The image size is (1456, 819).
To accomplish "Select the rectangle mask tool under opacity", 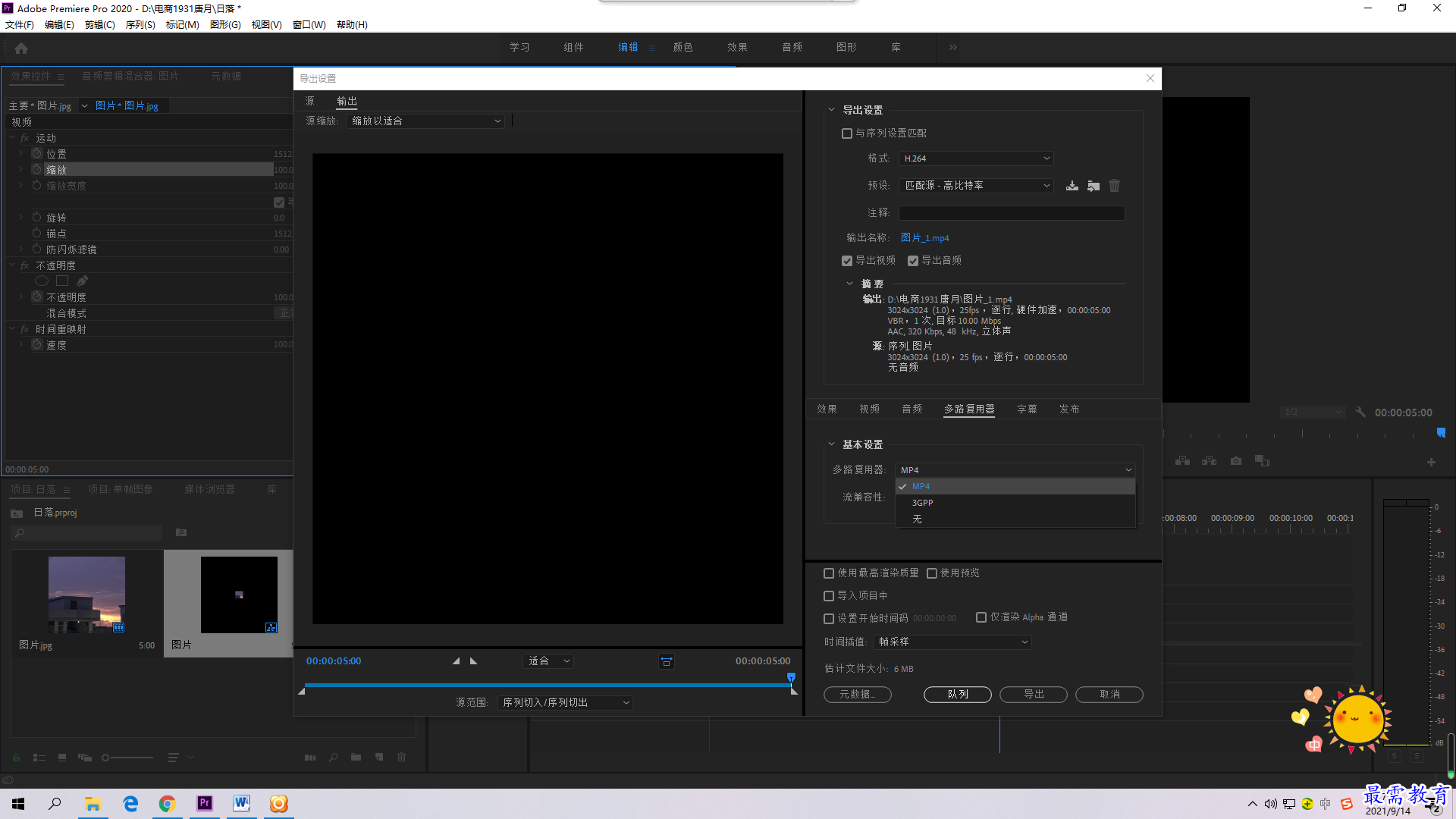I will tap(62, 281).
